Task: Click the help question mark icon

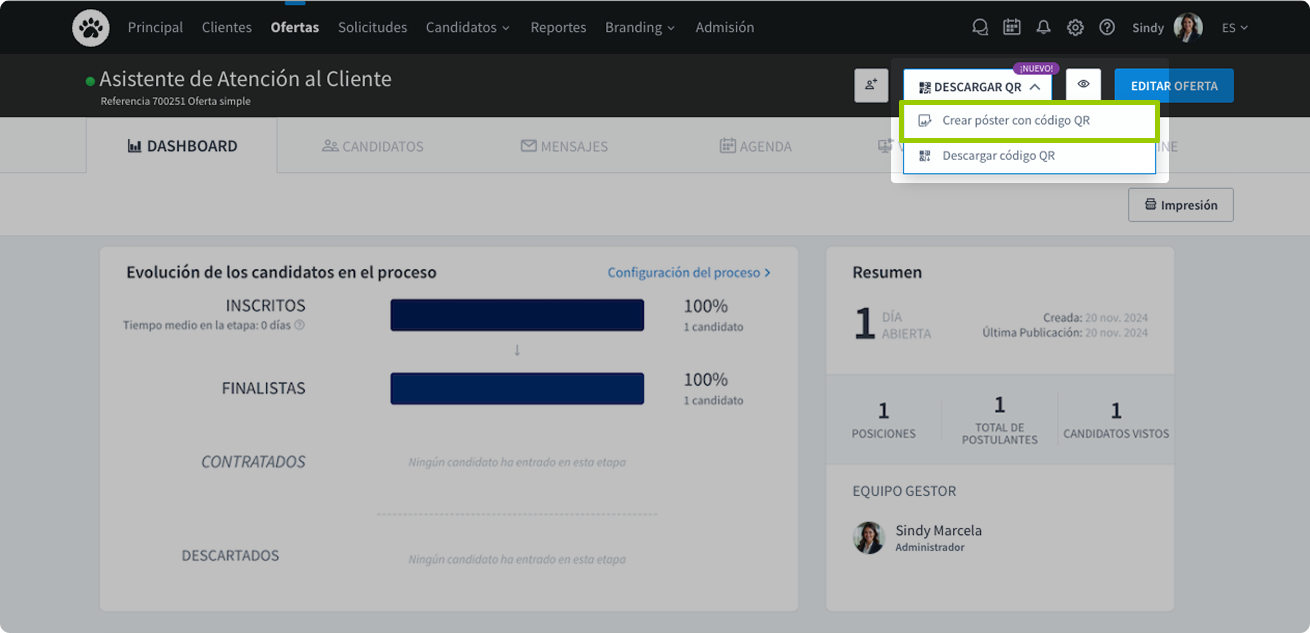Action: point(1107,28)
